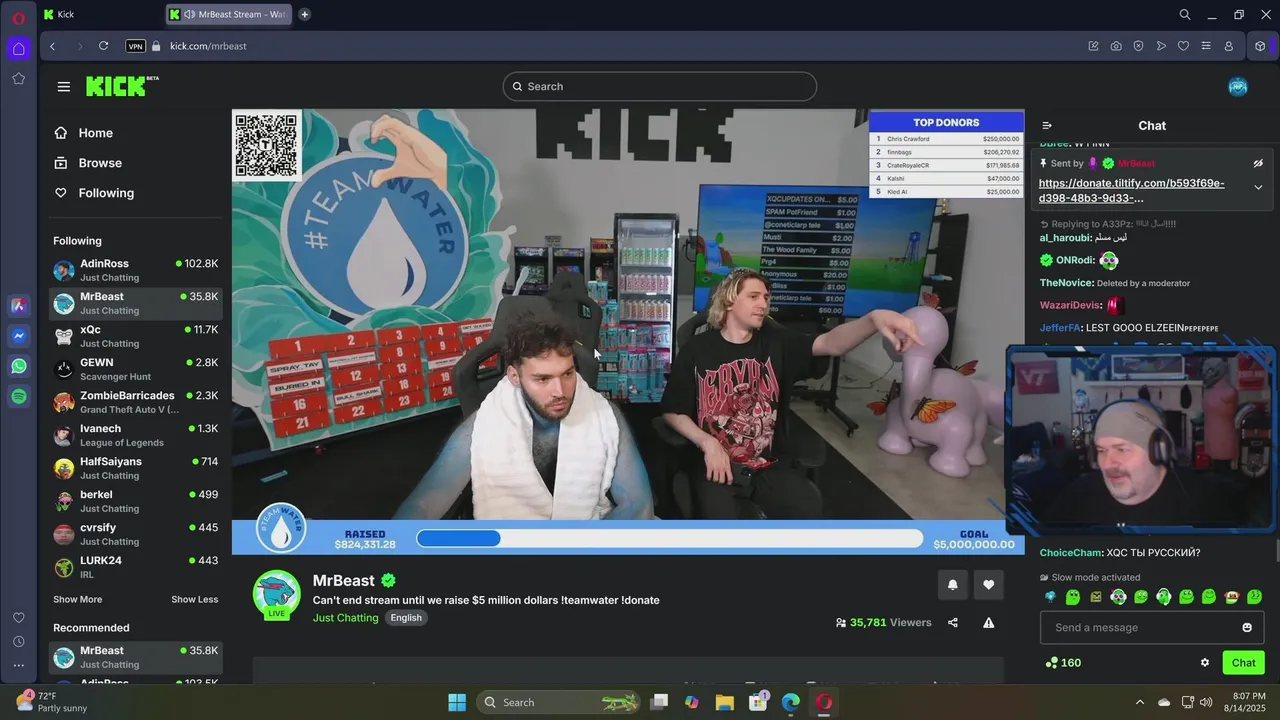Click in the Kick search field
This screenshot has height=720, width=1280.
pos(660,87)
